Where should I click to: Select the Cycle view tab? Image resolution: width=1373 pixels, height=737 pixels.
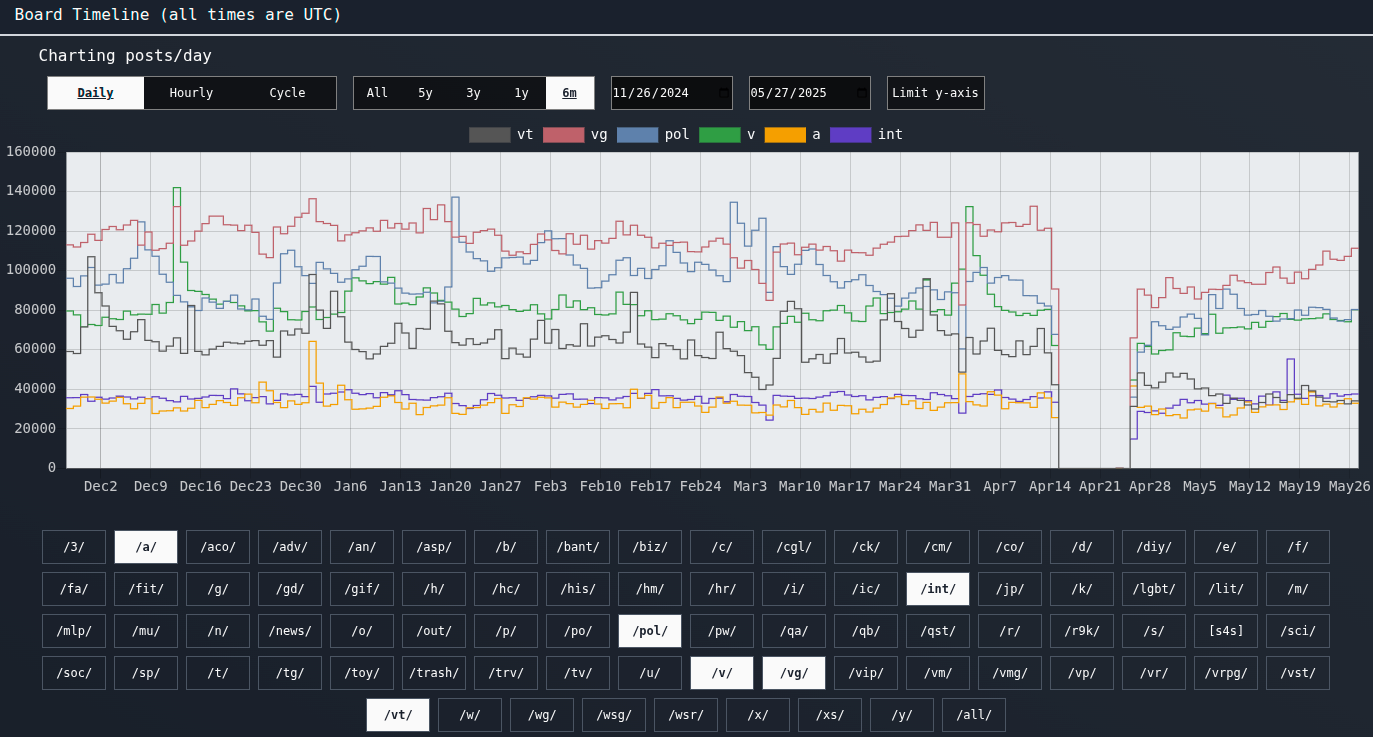[287, 93]
